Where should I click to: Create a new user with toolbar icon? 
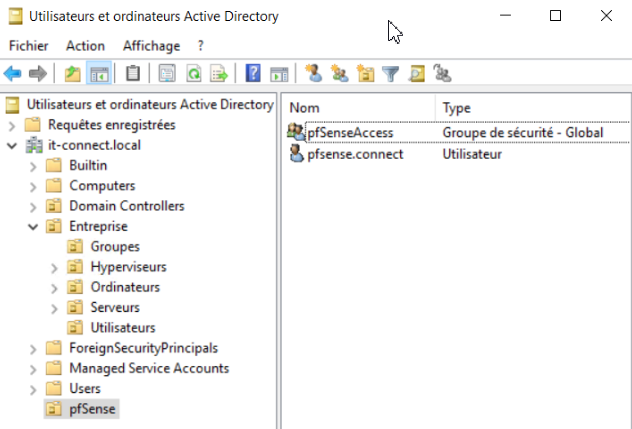click(314, 73)
